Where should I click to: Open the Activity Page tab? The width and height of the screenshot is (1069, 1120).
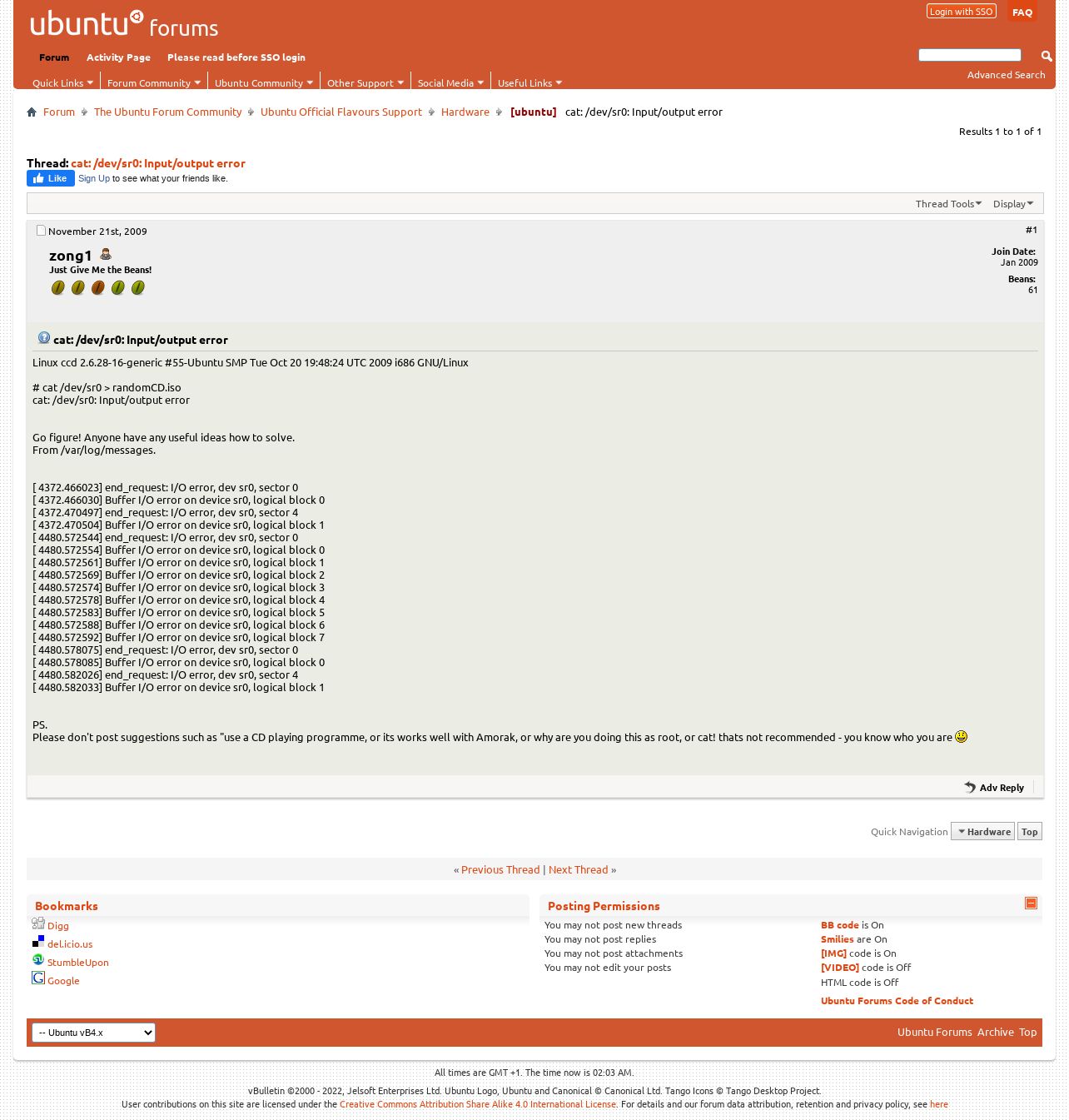(118, 57)
